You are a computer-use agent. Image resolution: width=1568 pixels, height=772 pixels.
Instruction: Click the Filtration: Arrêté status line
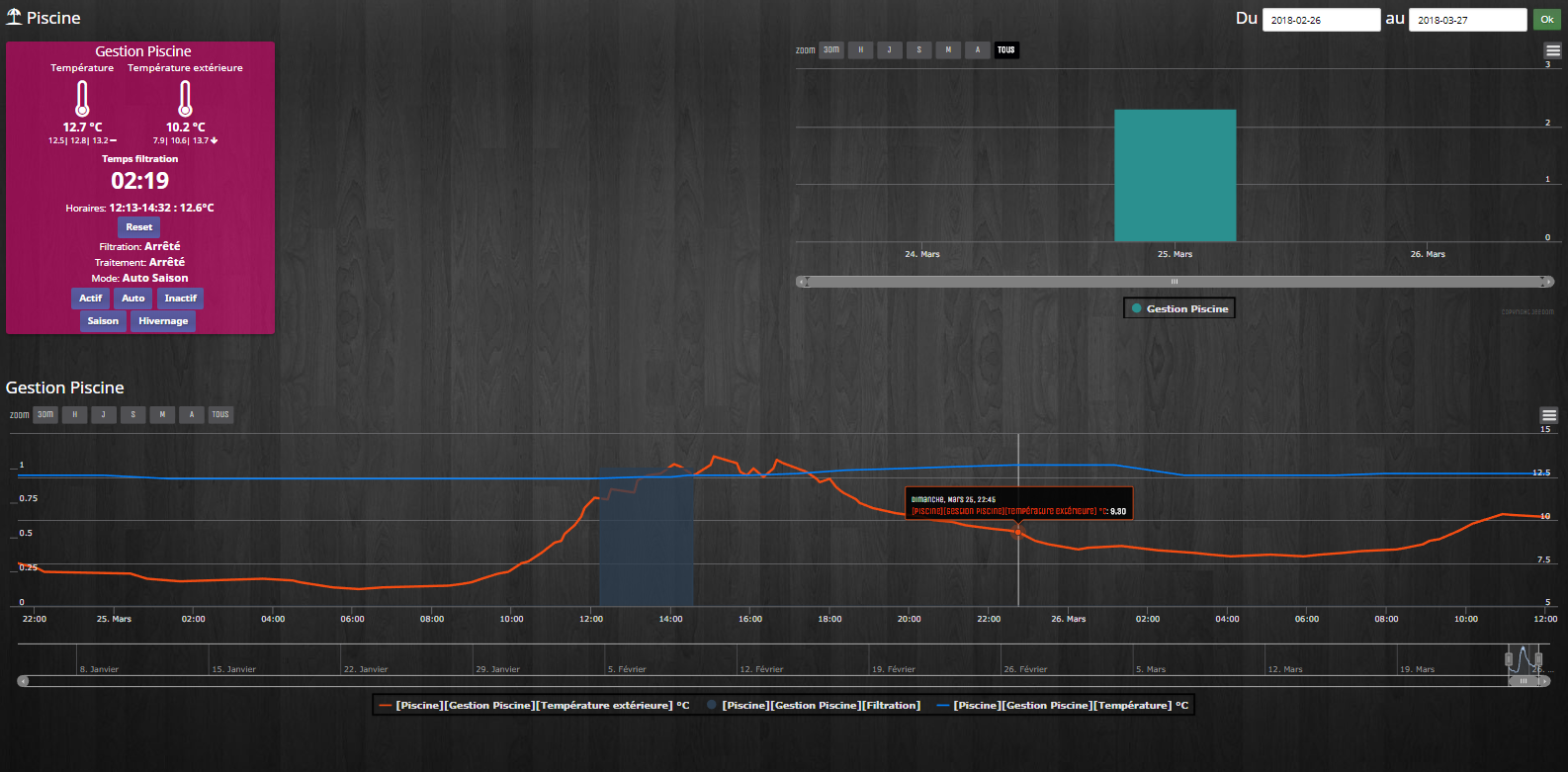click(x=139, y=246)
